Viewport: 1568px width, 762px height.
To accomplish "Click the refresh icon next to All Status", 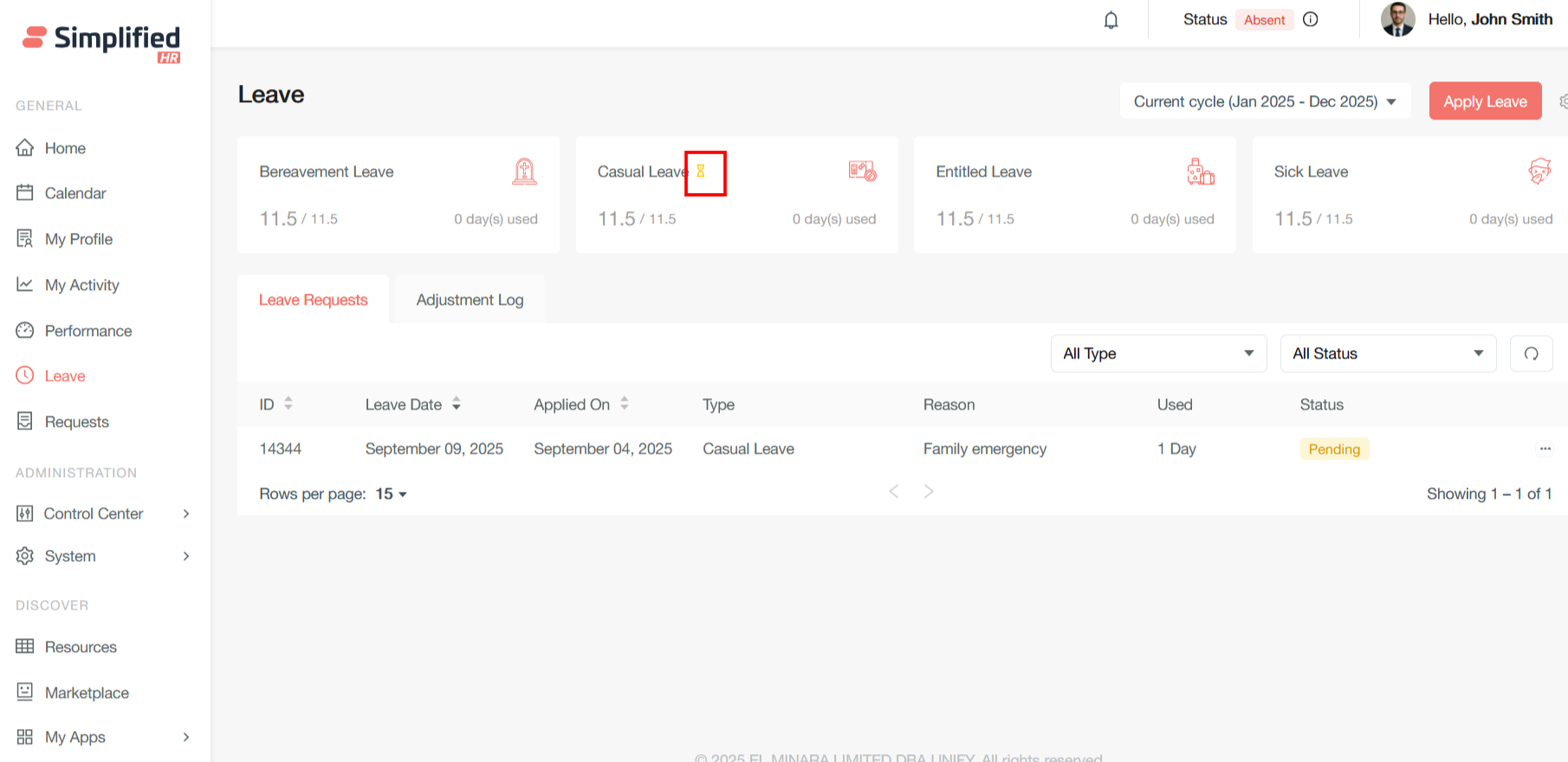I will click(1531, 353).
